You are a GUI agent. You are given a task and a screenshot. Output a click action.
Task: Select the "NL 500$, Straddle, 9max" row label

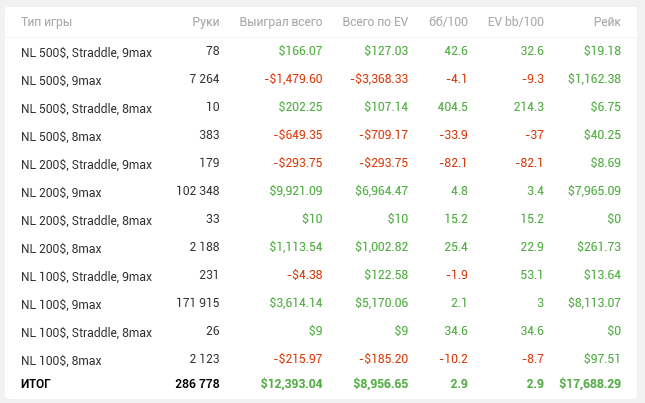(x=86, y=51)
